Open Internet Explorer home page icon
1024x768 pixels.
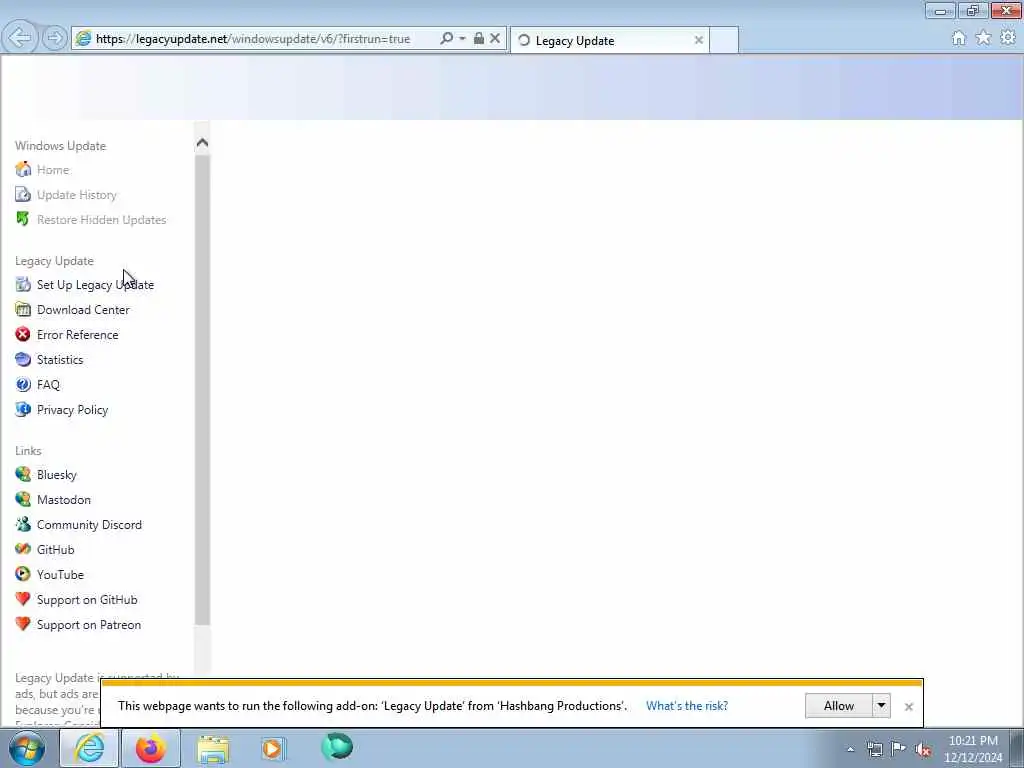coord(959,38)
